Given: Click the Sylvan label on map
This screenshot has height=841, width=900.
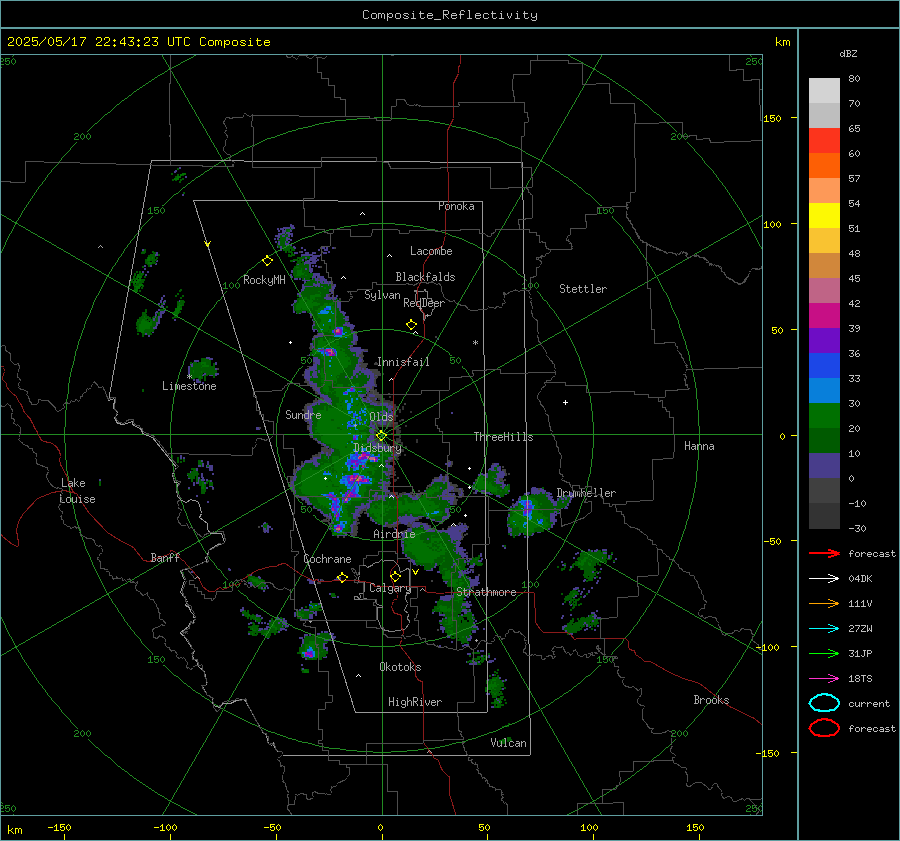Looking at the screenshot, I should tap(382, 295).
